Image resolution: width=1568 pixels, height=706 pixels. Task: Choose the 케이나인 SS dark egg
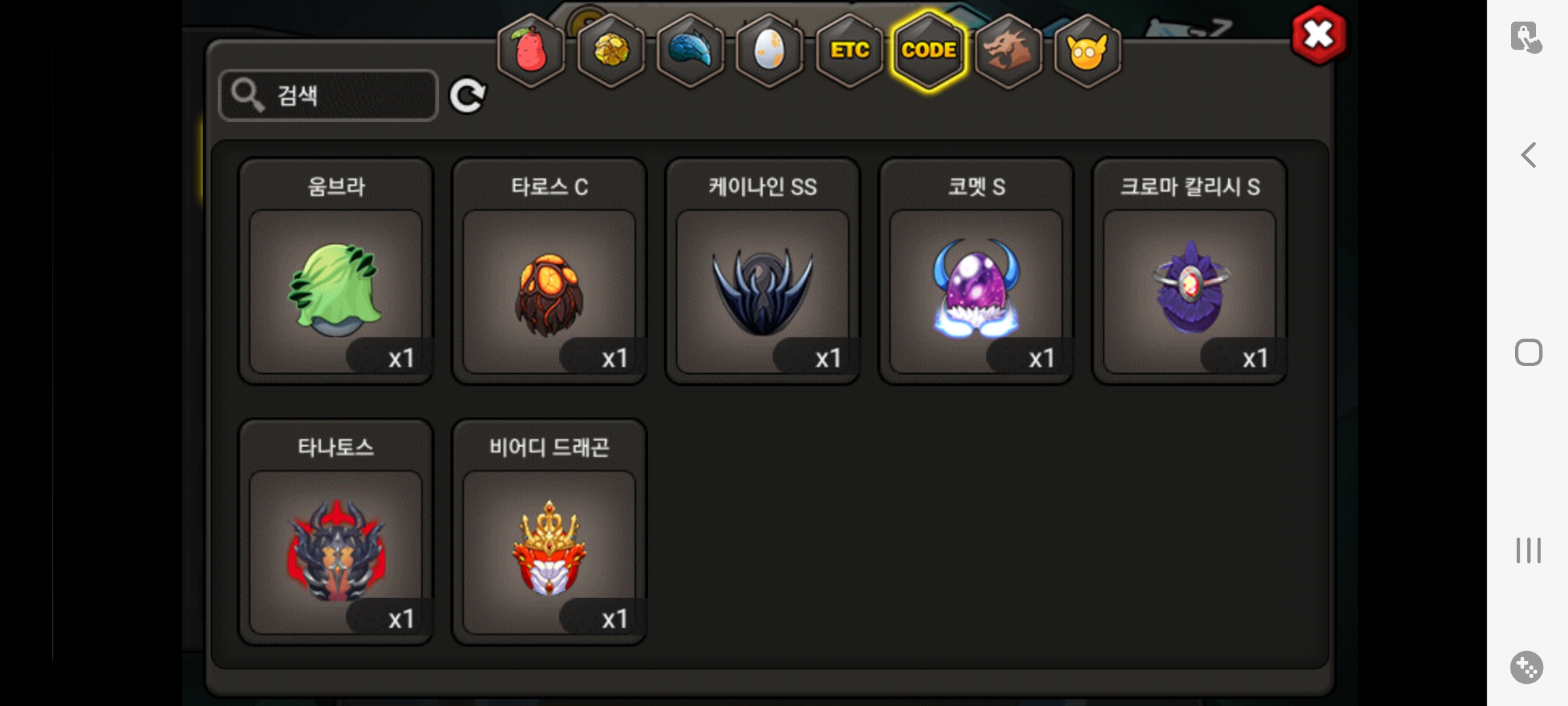(x=762, y=271)
